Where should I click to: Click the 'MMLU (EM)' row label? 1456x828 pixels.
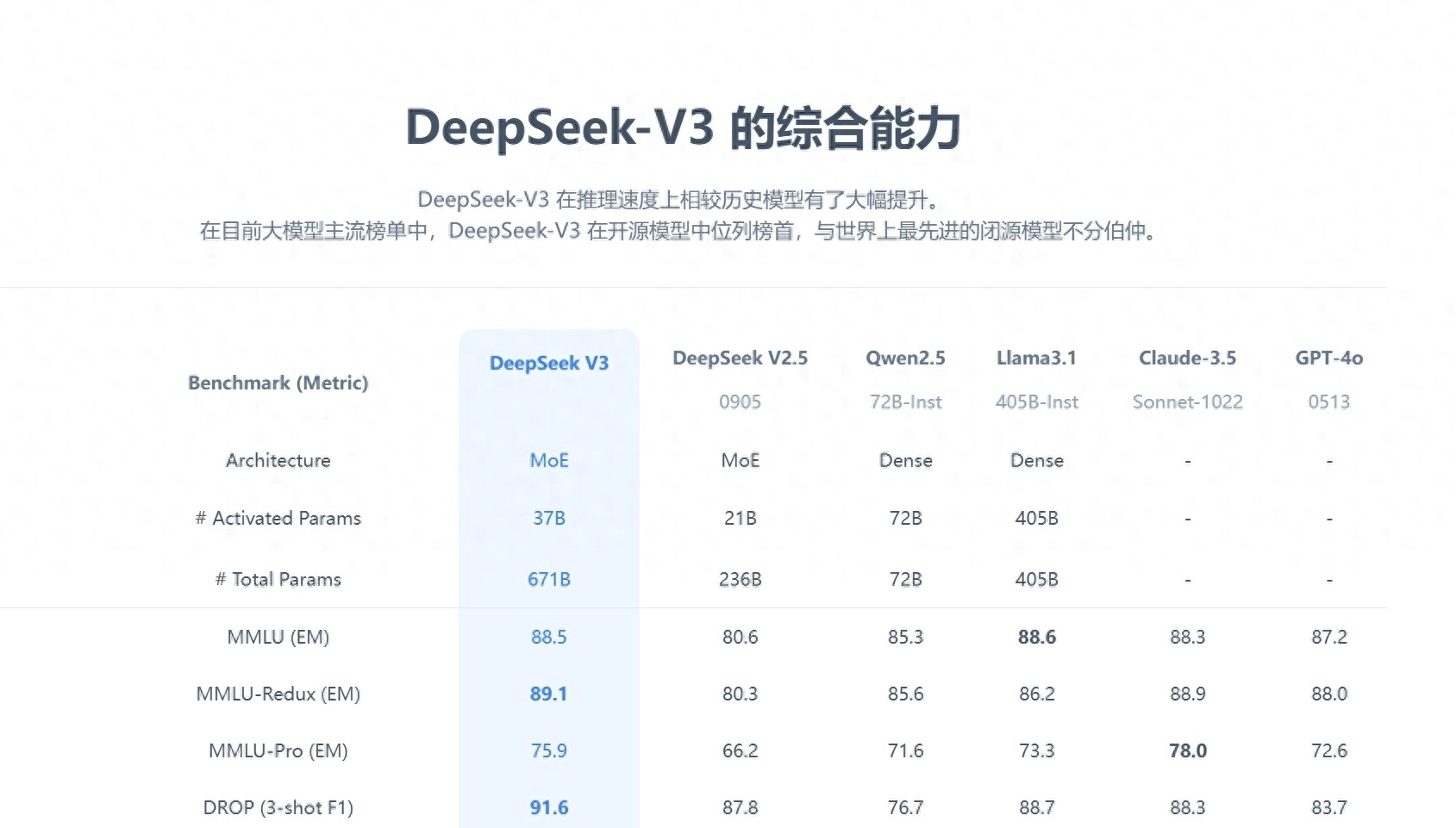(278, 637)
